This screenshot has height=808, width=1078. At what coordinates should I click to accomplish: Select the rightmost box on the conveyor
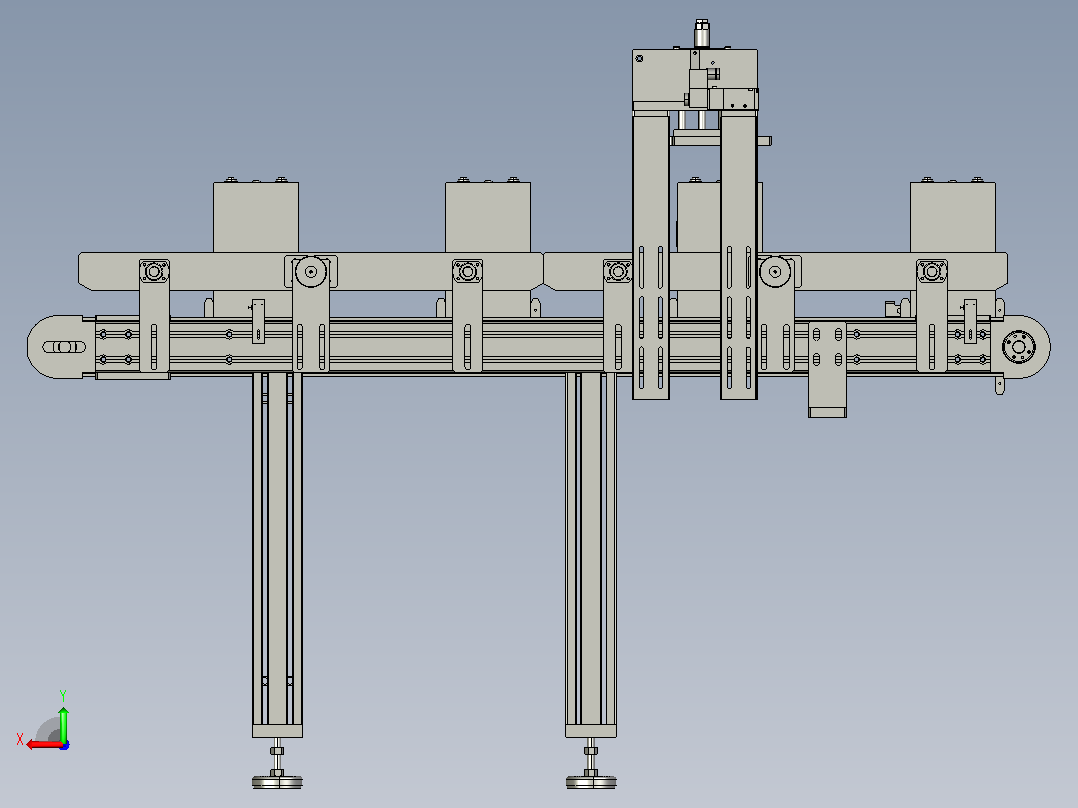(953, 217)
